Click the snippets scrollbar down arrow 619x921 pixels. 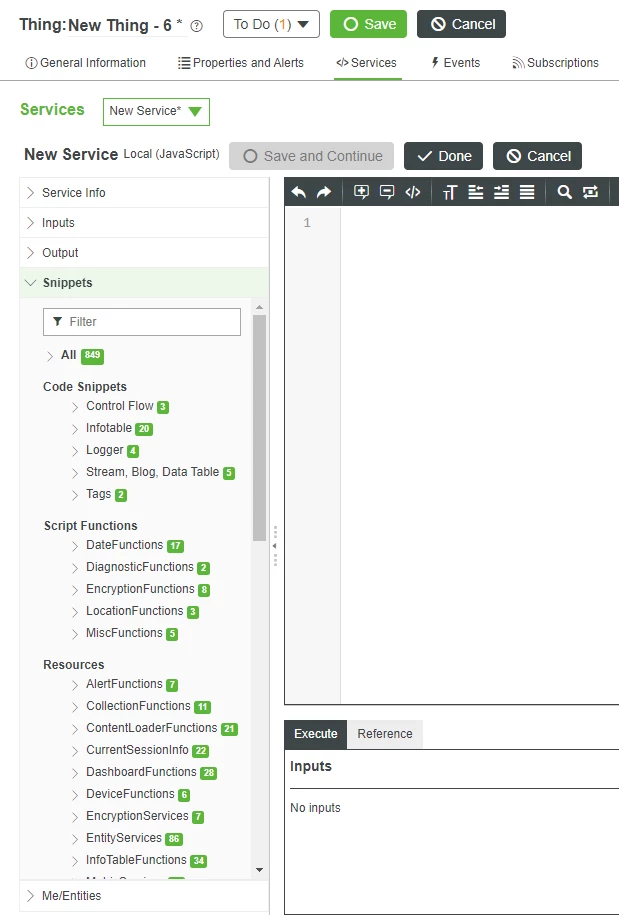[x=260, y=870]
